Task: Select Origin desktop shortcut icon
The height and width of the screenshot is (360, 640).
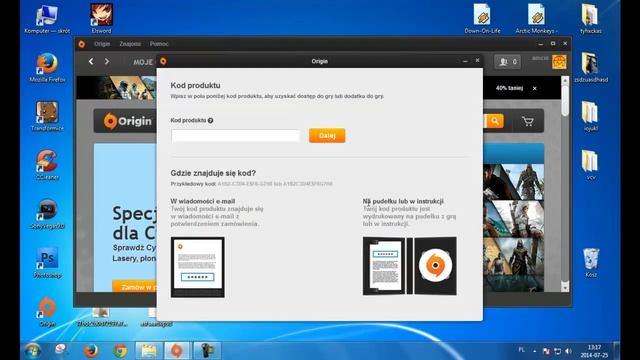Action: [x=47, y=312]
